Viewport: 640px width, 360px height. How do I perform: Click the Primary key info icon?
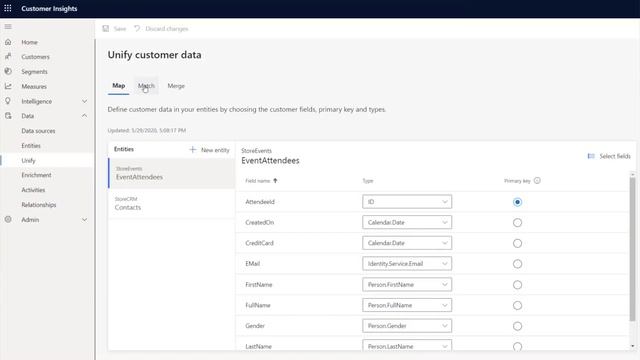tap(537, 180)
